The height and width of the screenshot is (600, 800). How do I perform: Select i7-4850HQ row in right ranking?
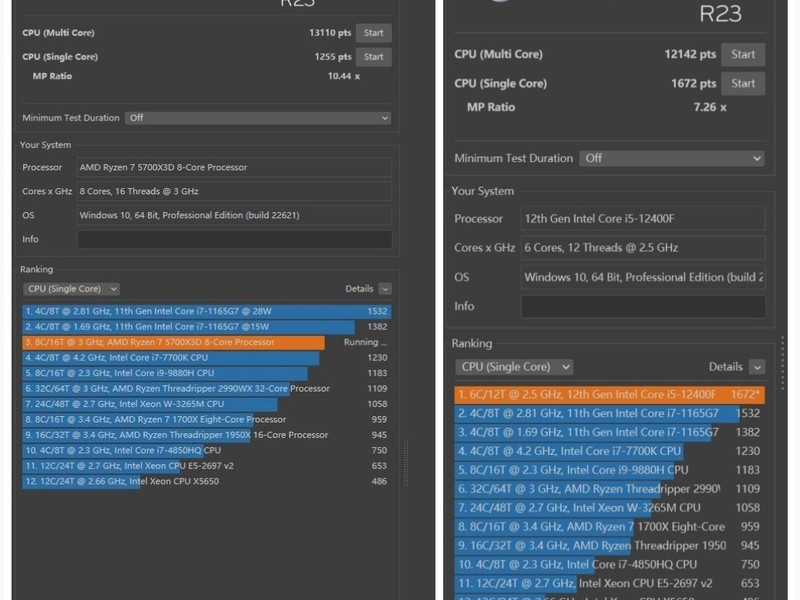tap(610, 564)
